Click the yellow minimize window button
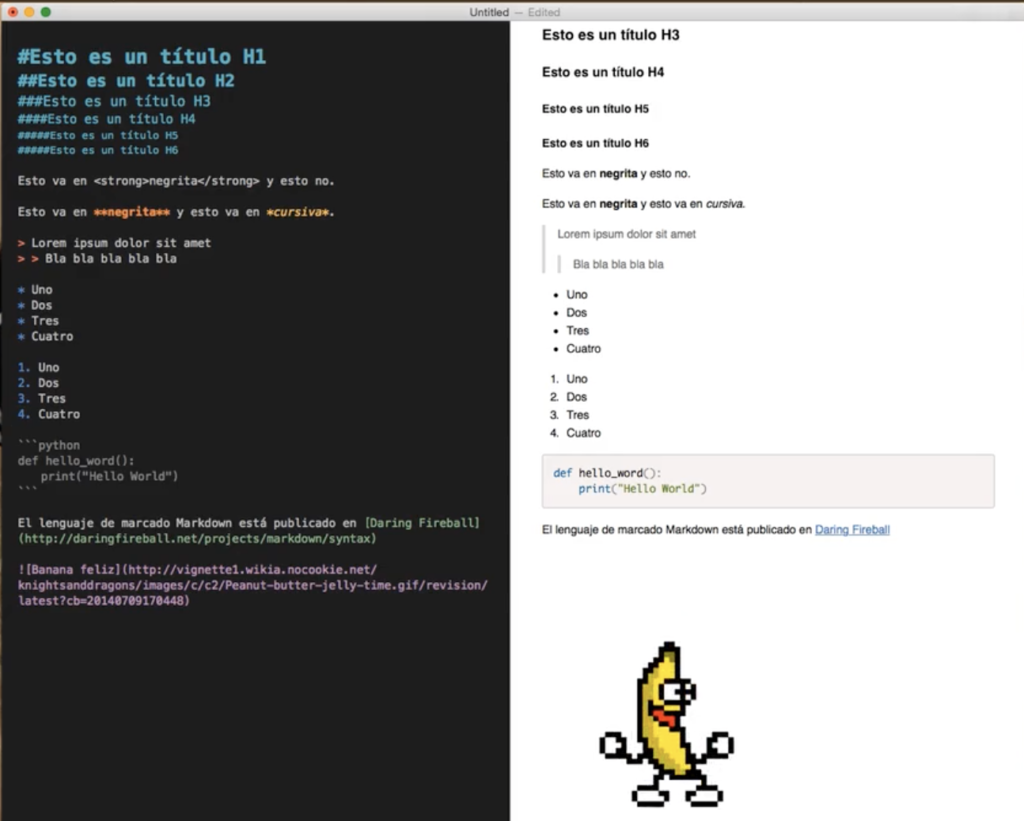 (x=29, y=12)
